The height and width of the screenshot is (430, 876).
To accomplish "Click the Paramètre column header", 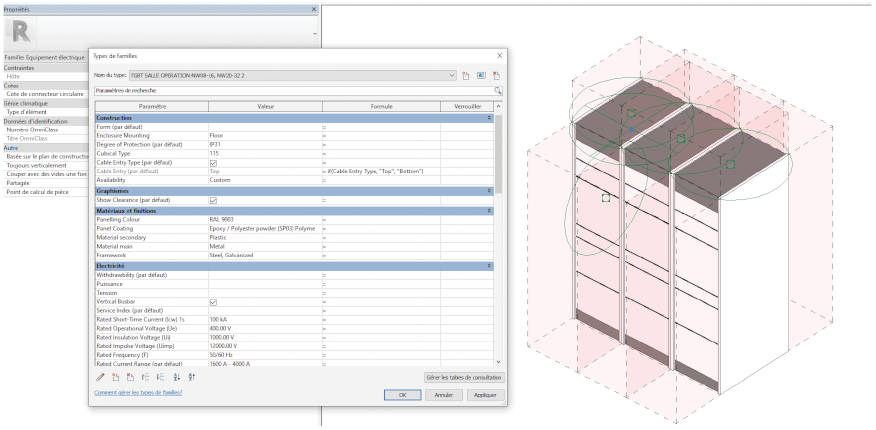I will tap(152, 106).
